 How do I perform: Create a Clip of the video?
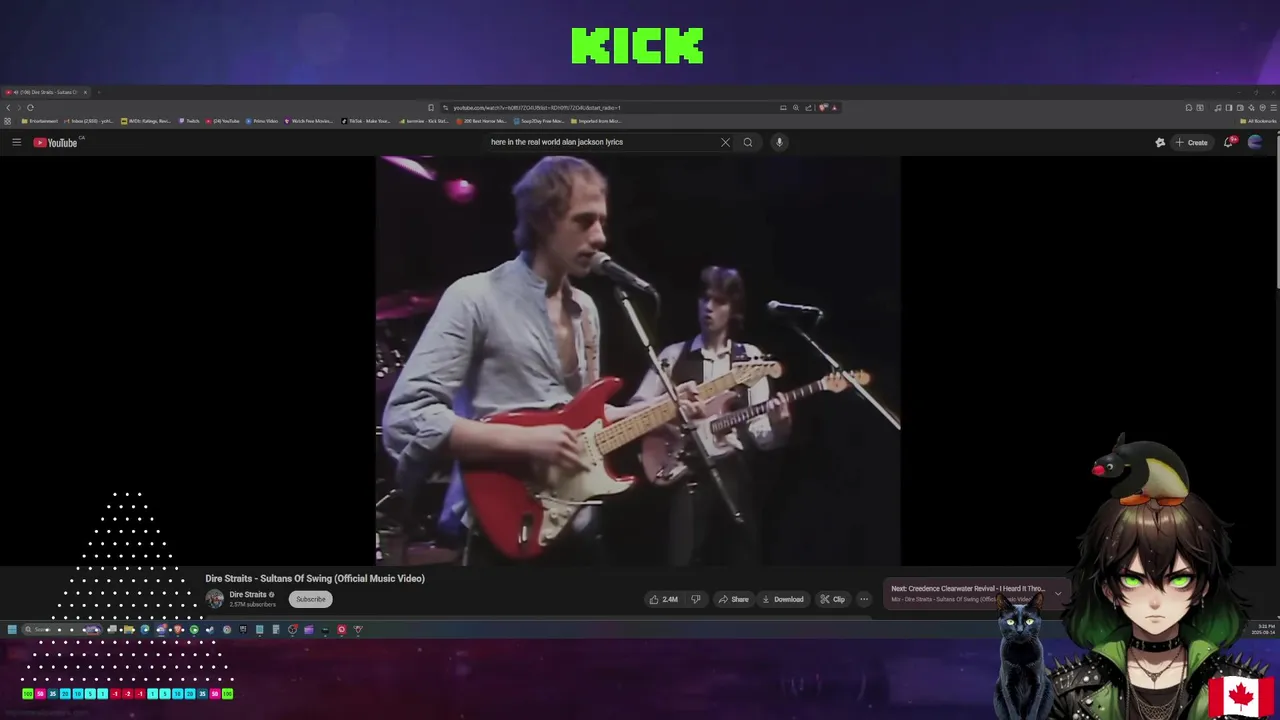coord(832,599)
